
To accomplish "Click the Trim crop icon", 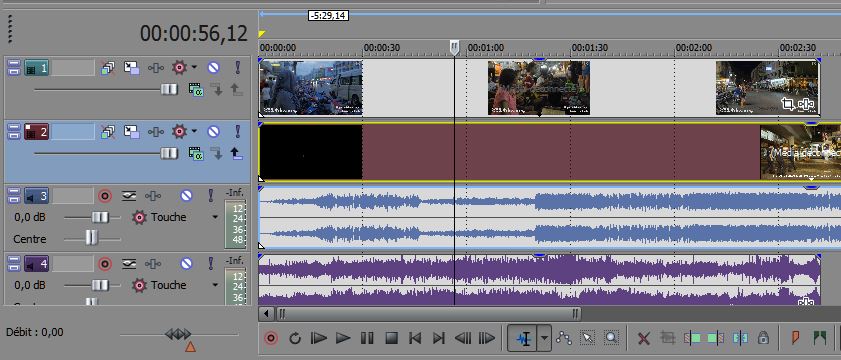I will tap(668, 337).
